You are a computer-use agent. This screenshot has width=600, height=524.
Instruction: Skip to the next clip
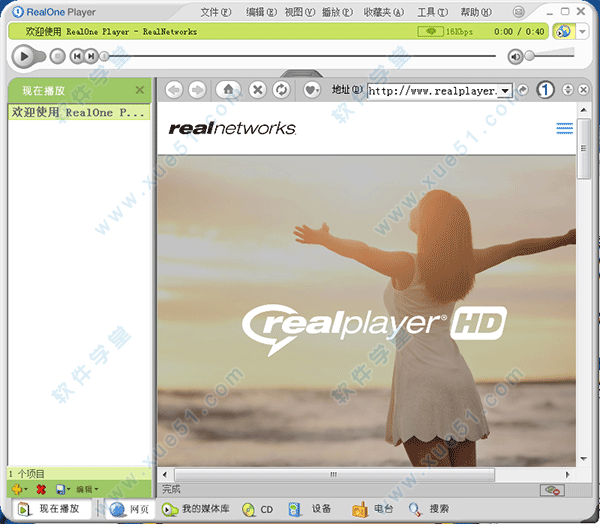(x=91, y=57)
